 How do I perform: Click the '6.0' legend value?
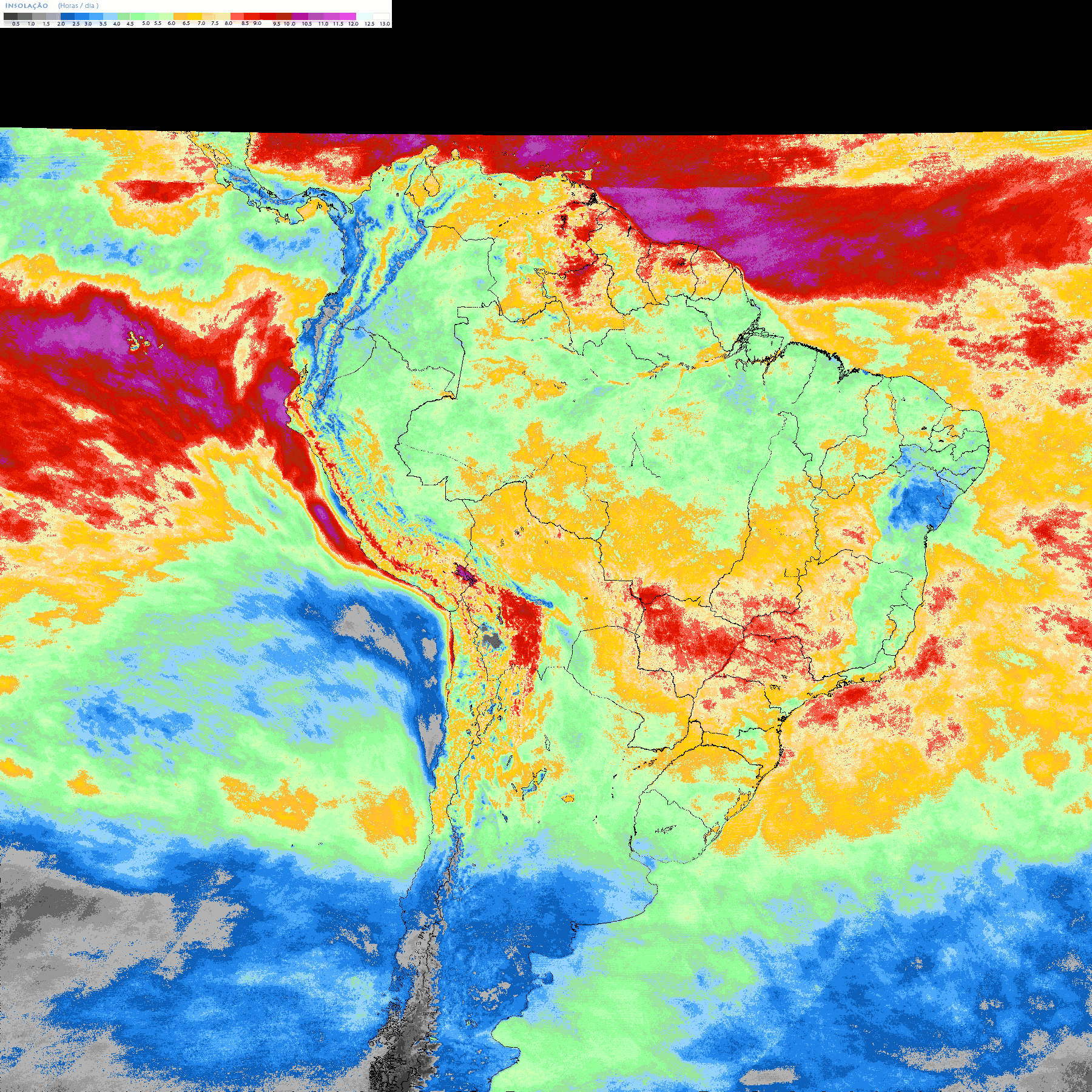[171, 23]
